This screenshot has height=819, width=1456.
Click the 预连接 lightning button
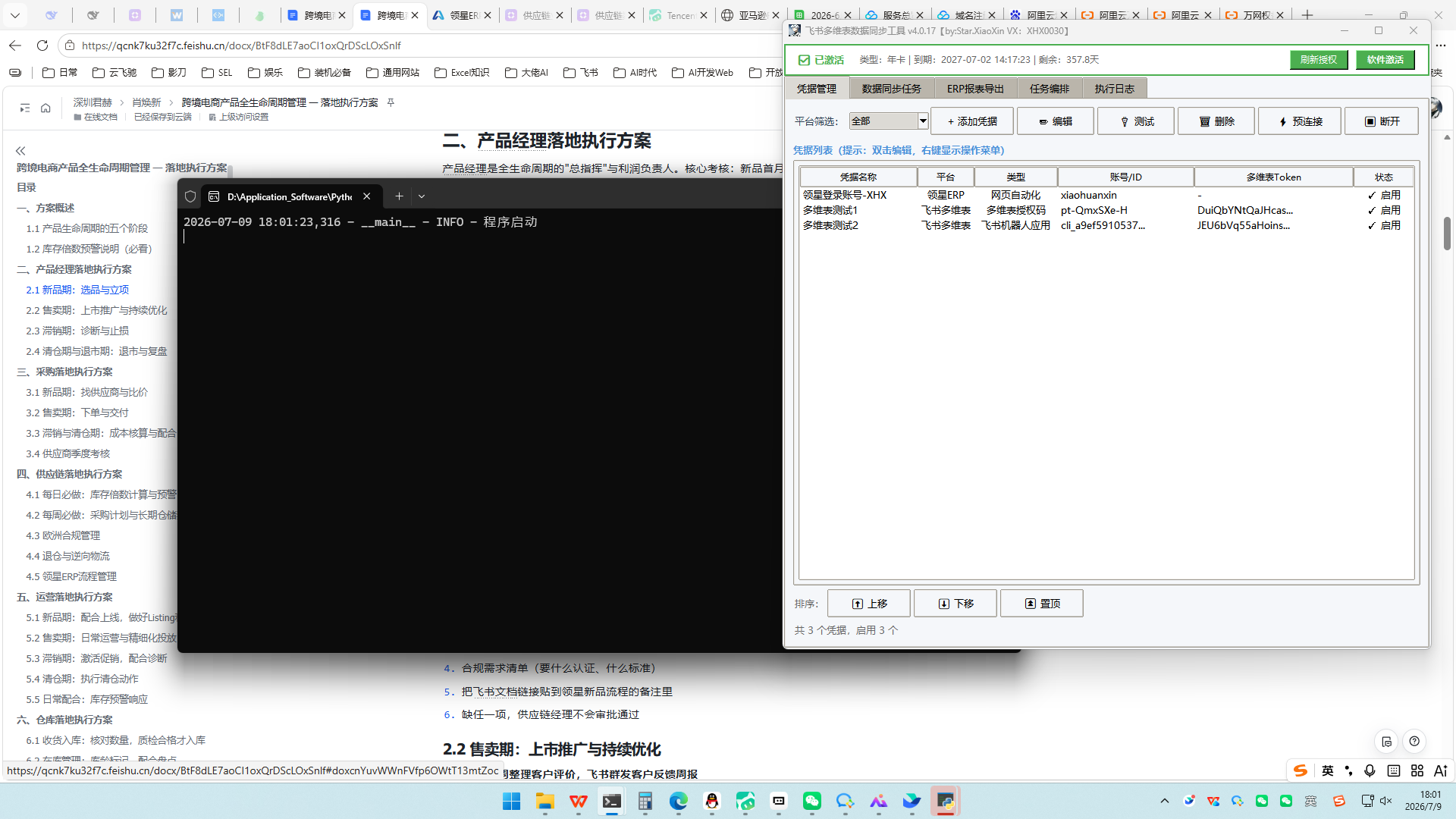[x=1300, y=121]
